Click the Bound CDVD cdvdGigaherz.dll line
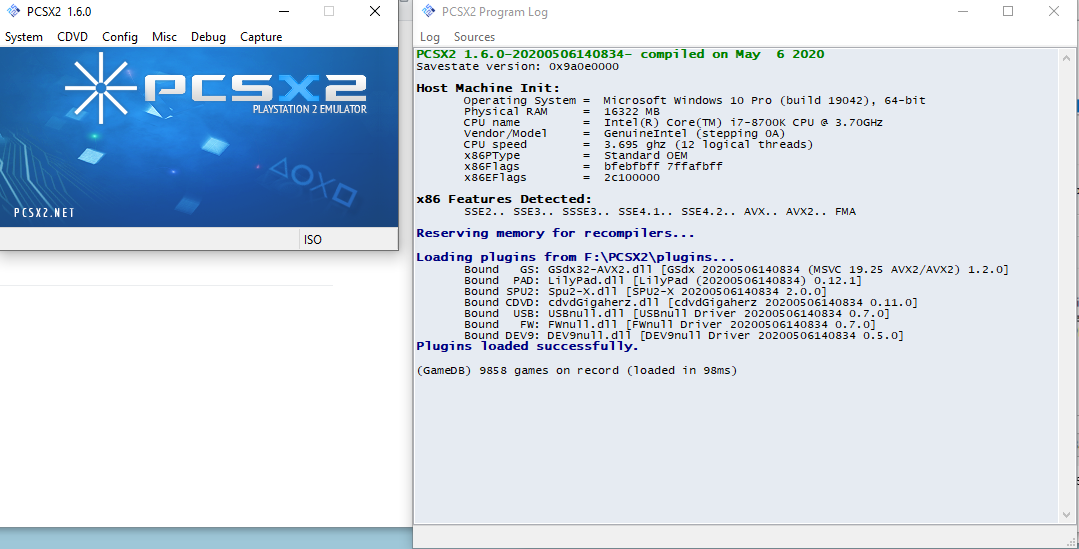 690,303
